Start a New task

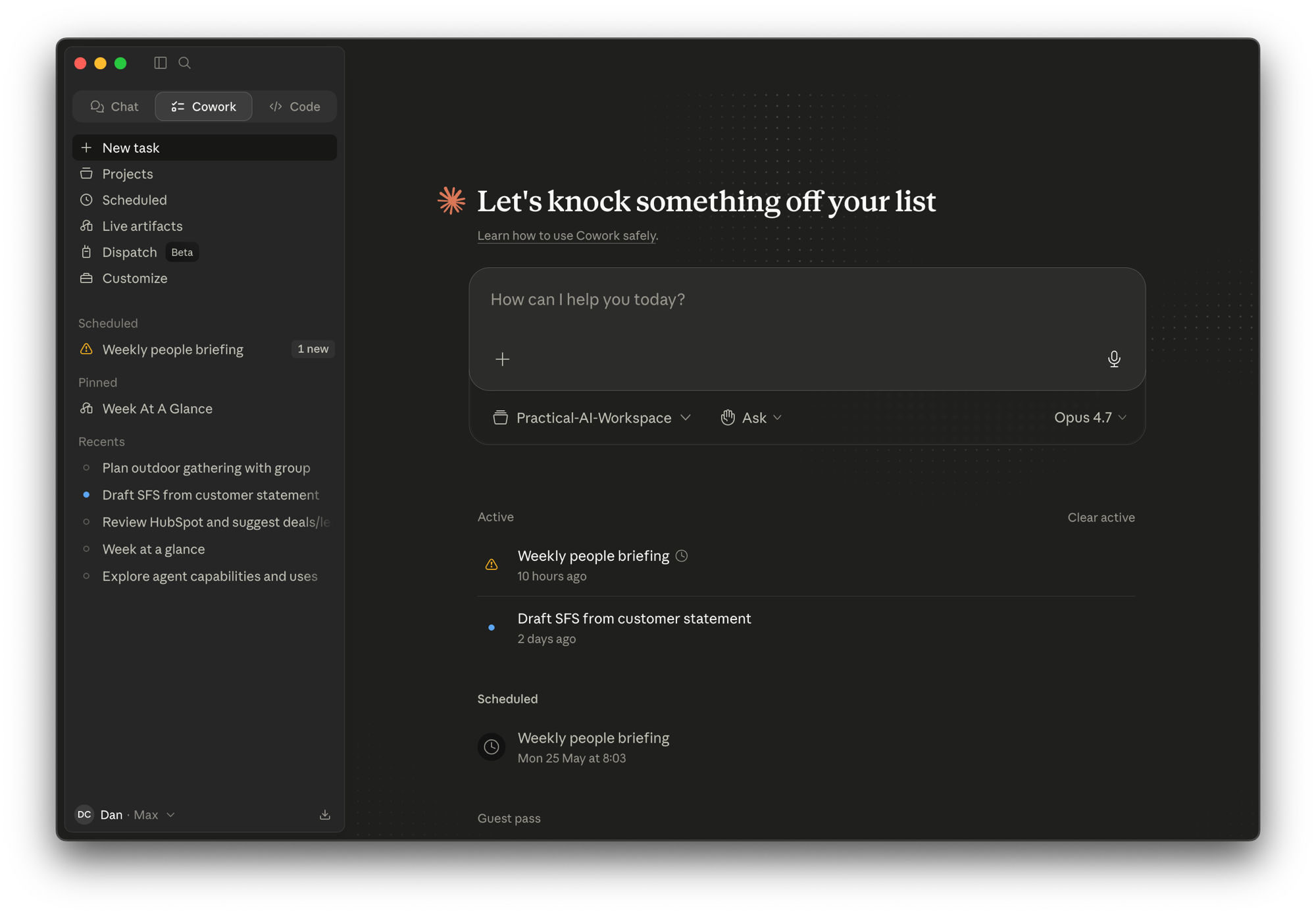pos(205,147)
